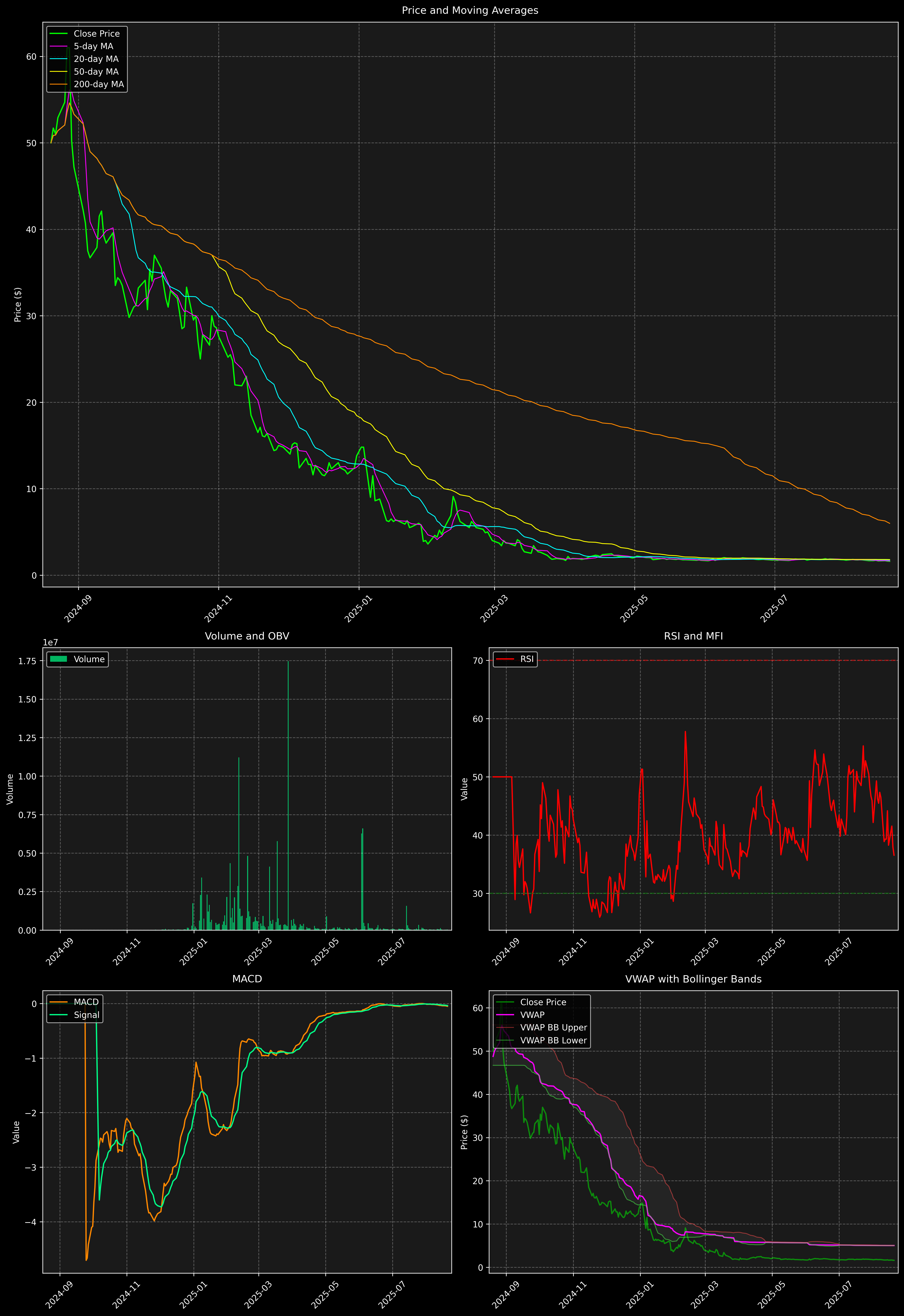Click the Volume and OBV chart title

[x=247, y=636]
